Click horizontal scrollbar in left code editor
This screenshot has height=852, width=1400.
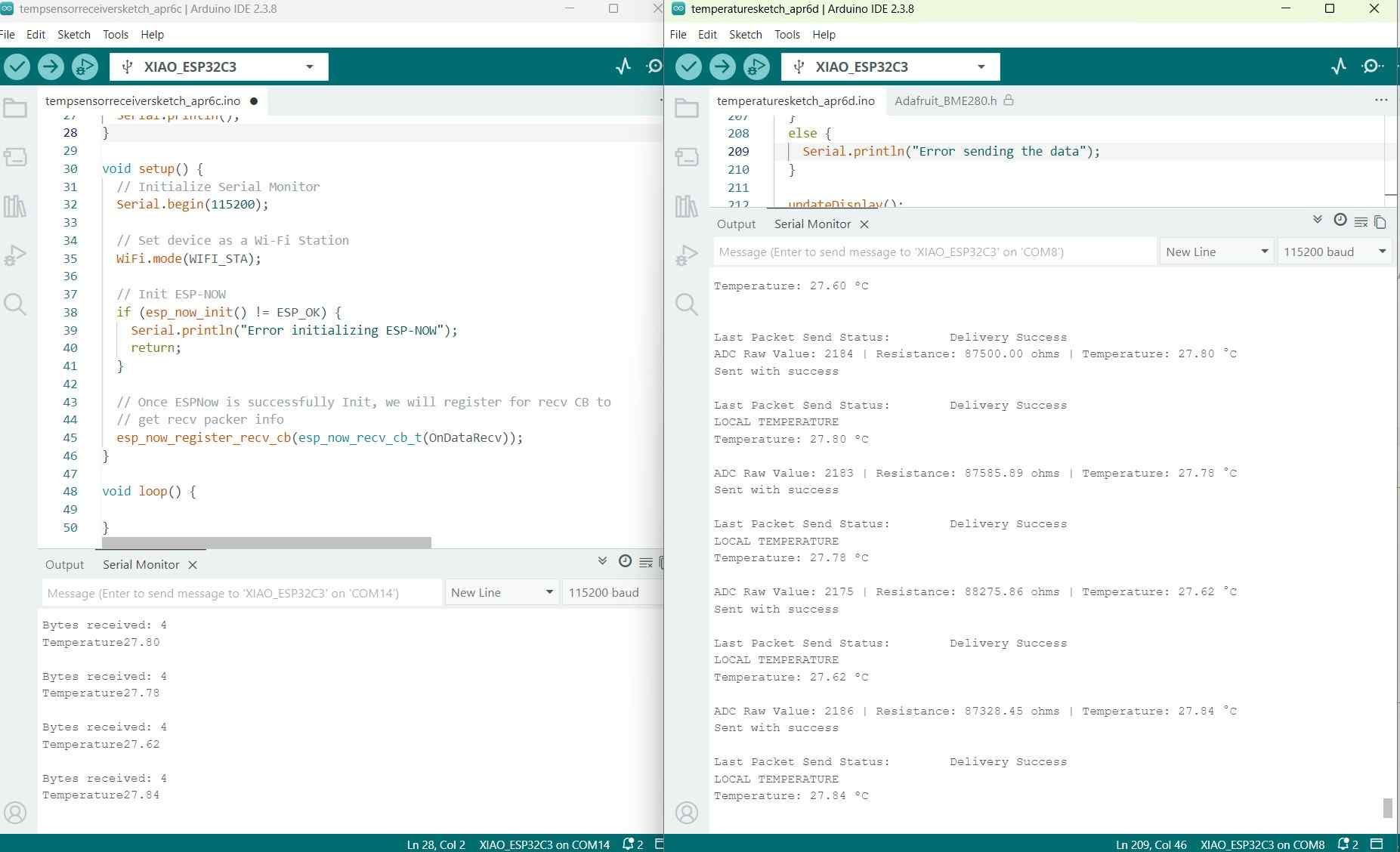266,543
